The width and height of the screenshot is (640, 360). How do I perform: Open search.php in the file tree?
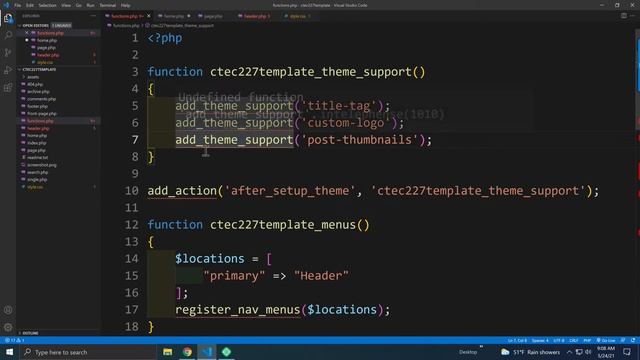[38, 172]
